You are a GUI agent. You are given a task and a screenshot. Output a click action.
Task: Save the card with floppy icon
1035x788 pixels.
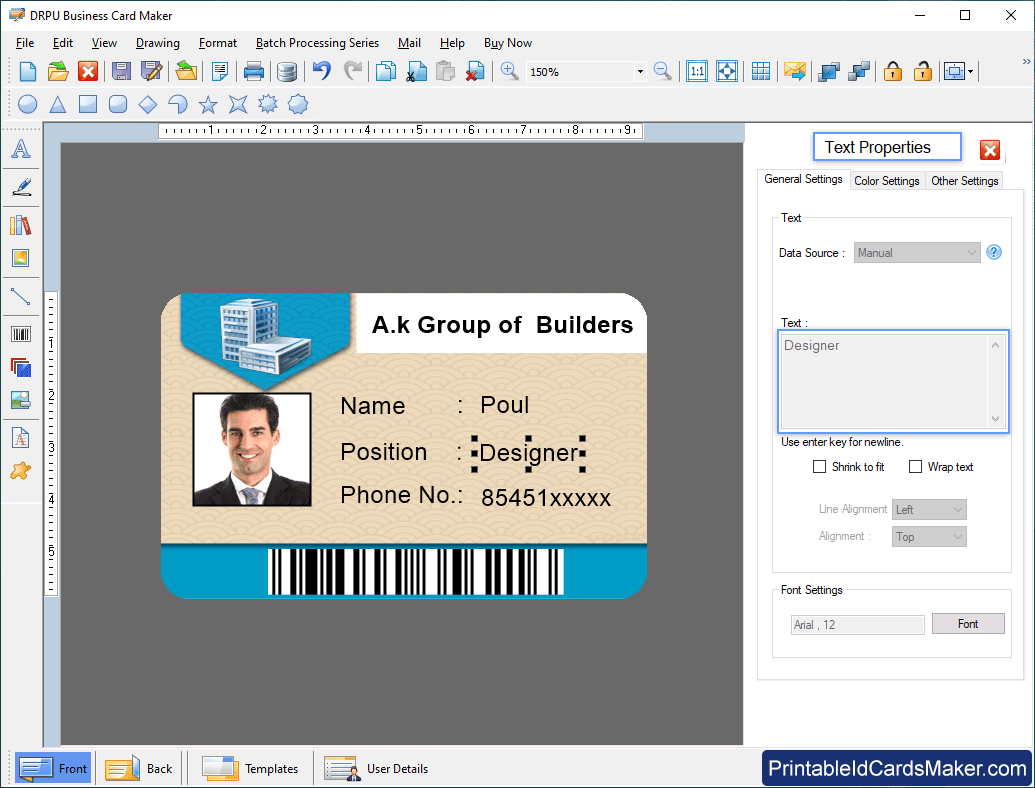pyautogui.click(x=121, y=71)
